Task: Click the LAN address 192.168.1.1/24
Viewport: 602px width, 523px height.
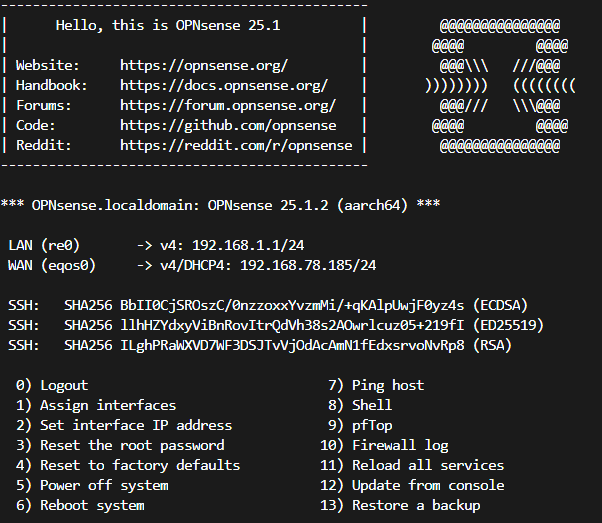Action: (248, 245)
